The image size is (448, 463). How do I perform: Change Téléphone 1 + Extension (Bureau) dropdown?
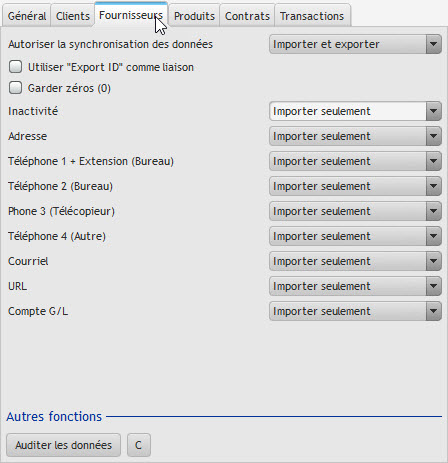[x=355, y=161]
